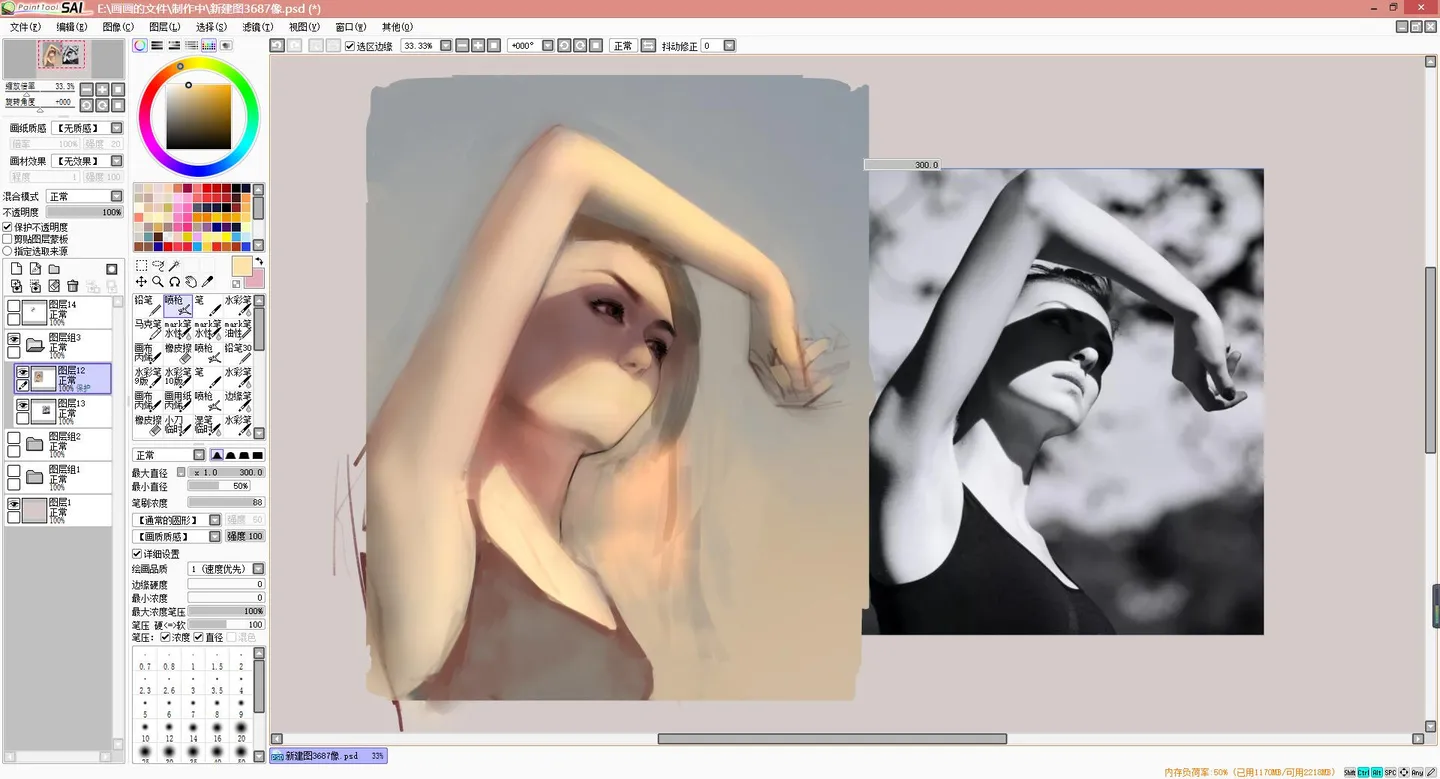Select the 马克笔 marker brush
The image size is (1440, 779).
[148, 329]
